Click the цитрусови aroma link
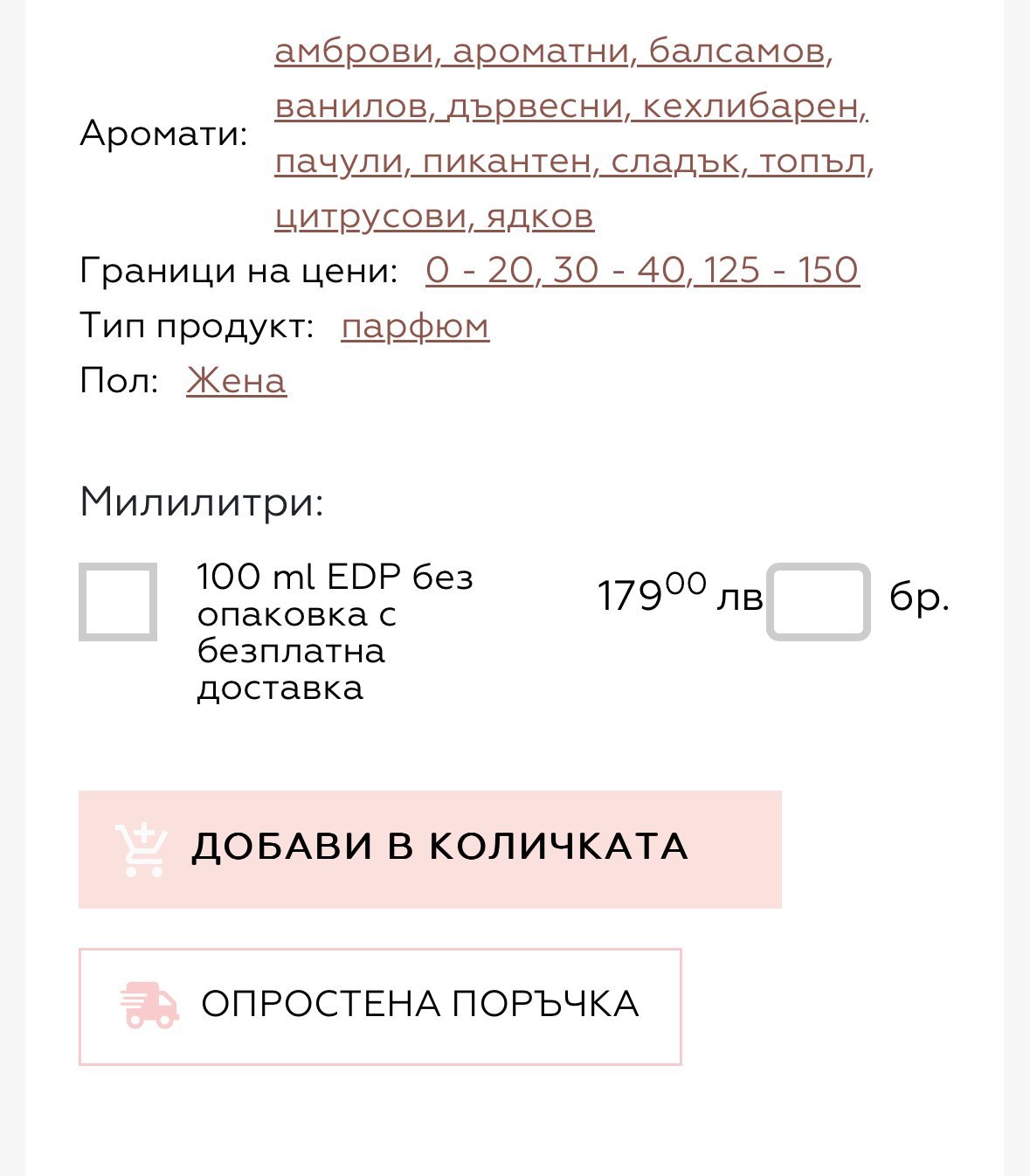Image resolution: width=1030 pixels, height=1176 pixels. point(371,216)
